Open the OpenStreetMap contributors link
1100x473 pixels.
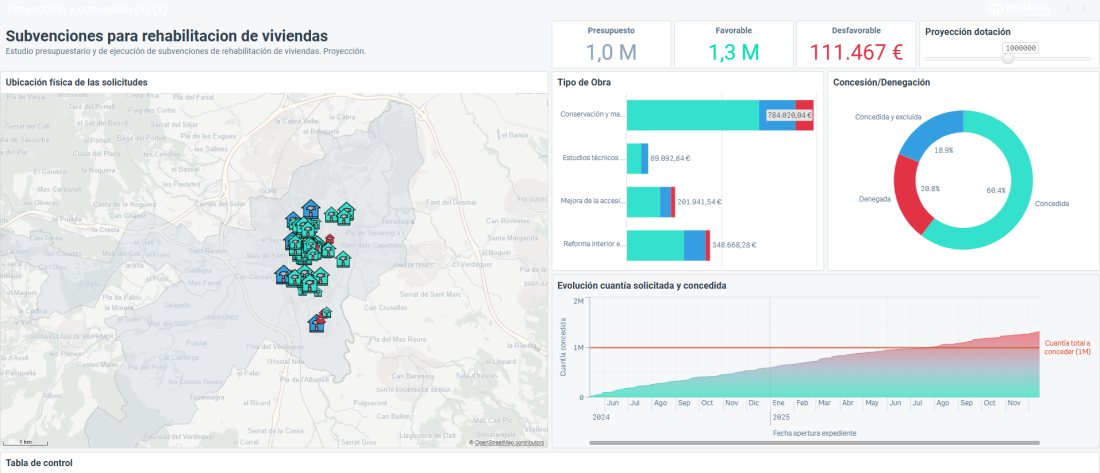pyautogui.click(x=509, y=443)
